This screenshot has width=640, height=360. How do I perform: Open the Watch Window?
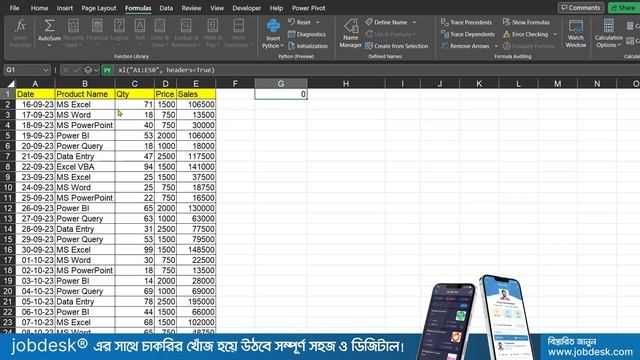click(576, 34)
